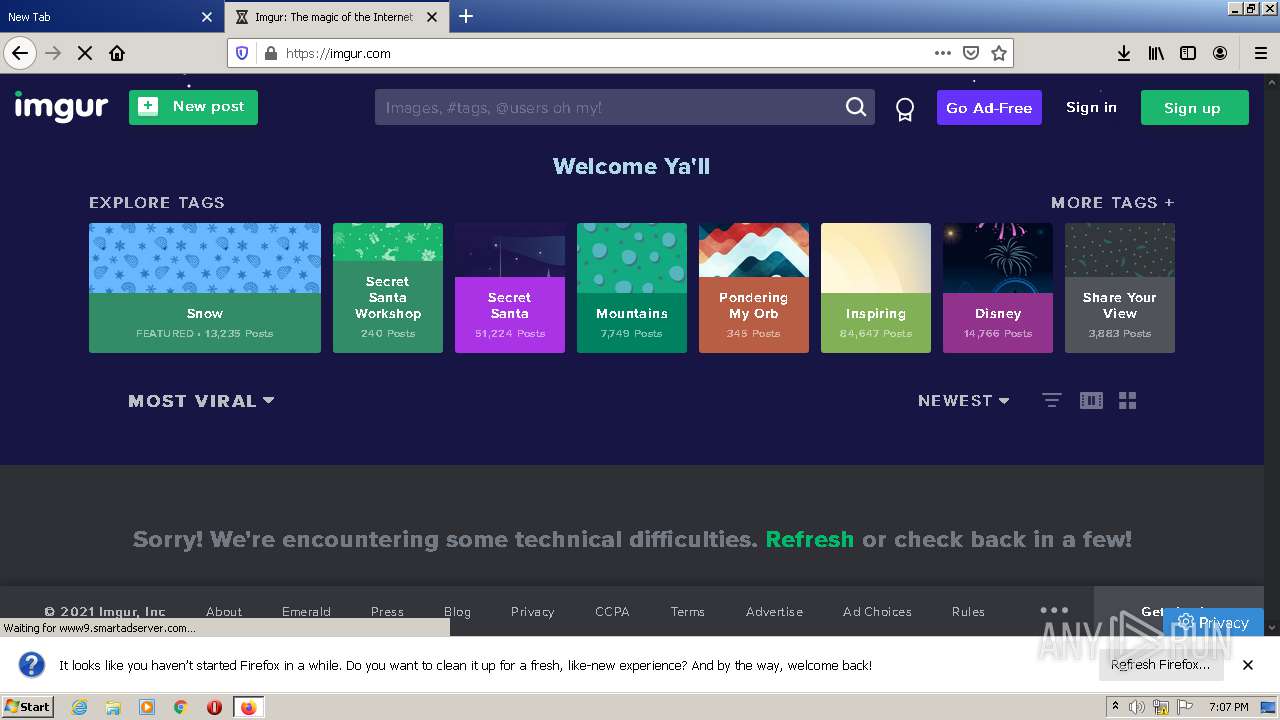Switch to waterfall list layout icon
This screenshot has height=720, width=1280.
pyautogui.click(x=1051, y=400)
